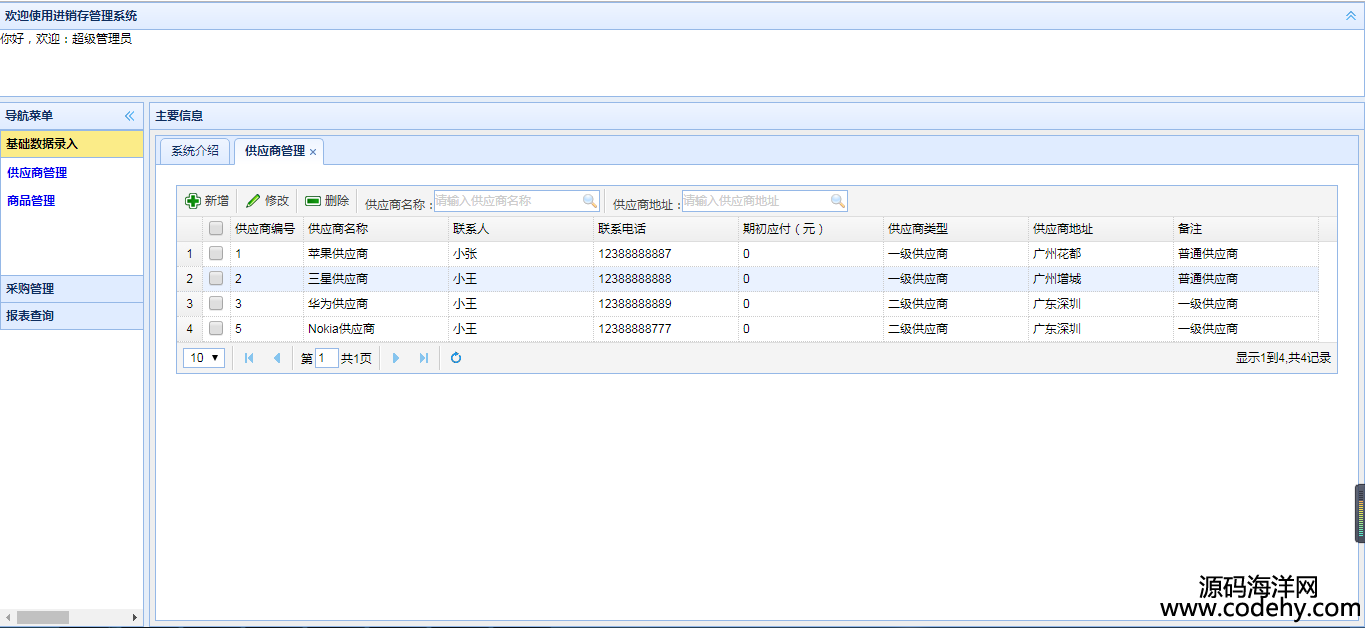Switch to the 系统介绍 tab
The image size is (1365, 628).
pyautogui.click(x=195, y=151)
